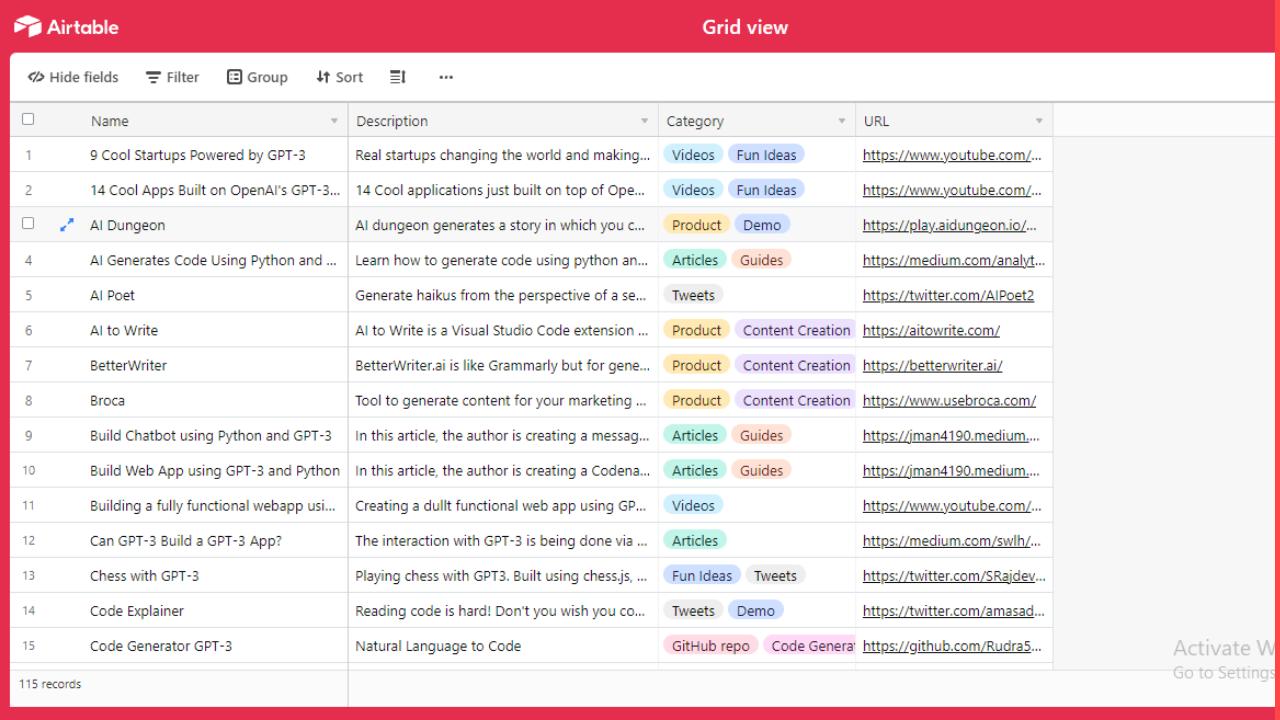This screenshot has height=720, width=1280.
Task: Click the GitHub repo tag in row 15
Action: (x=710, y=646)
